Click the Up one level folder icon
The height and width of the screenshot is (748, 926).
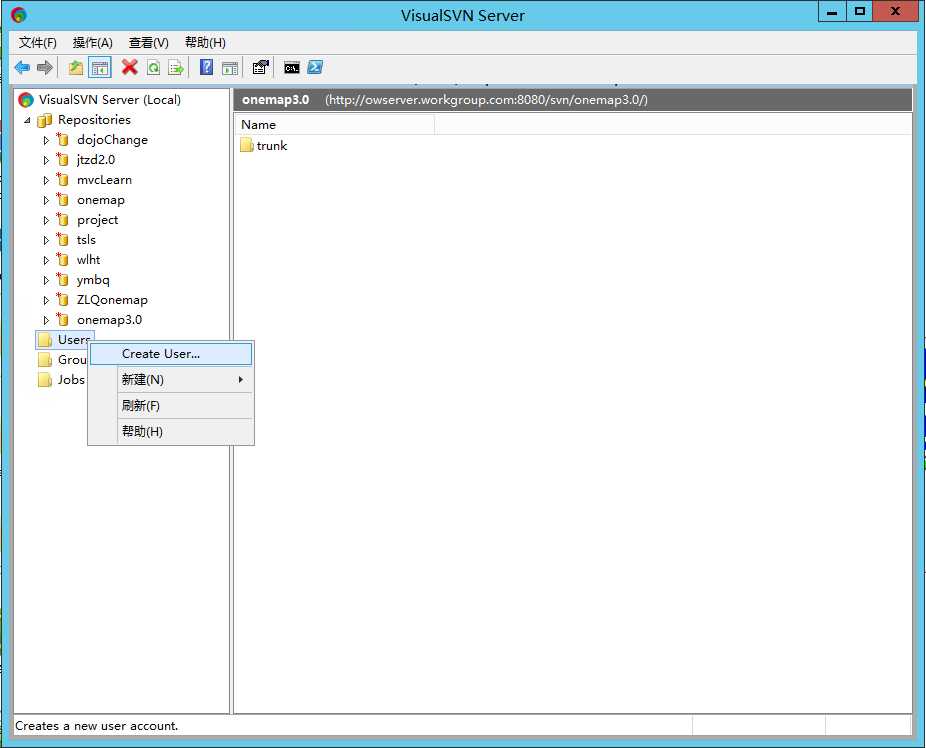pyautogui.click(x=76, y=67)
